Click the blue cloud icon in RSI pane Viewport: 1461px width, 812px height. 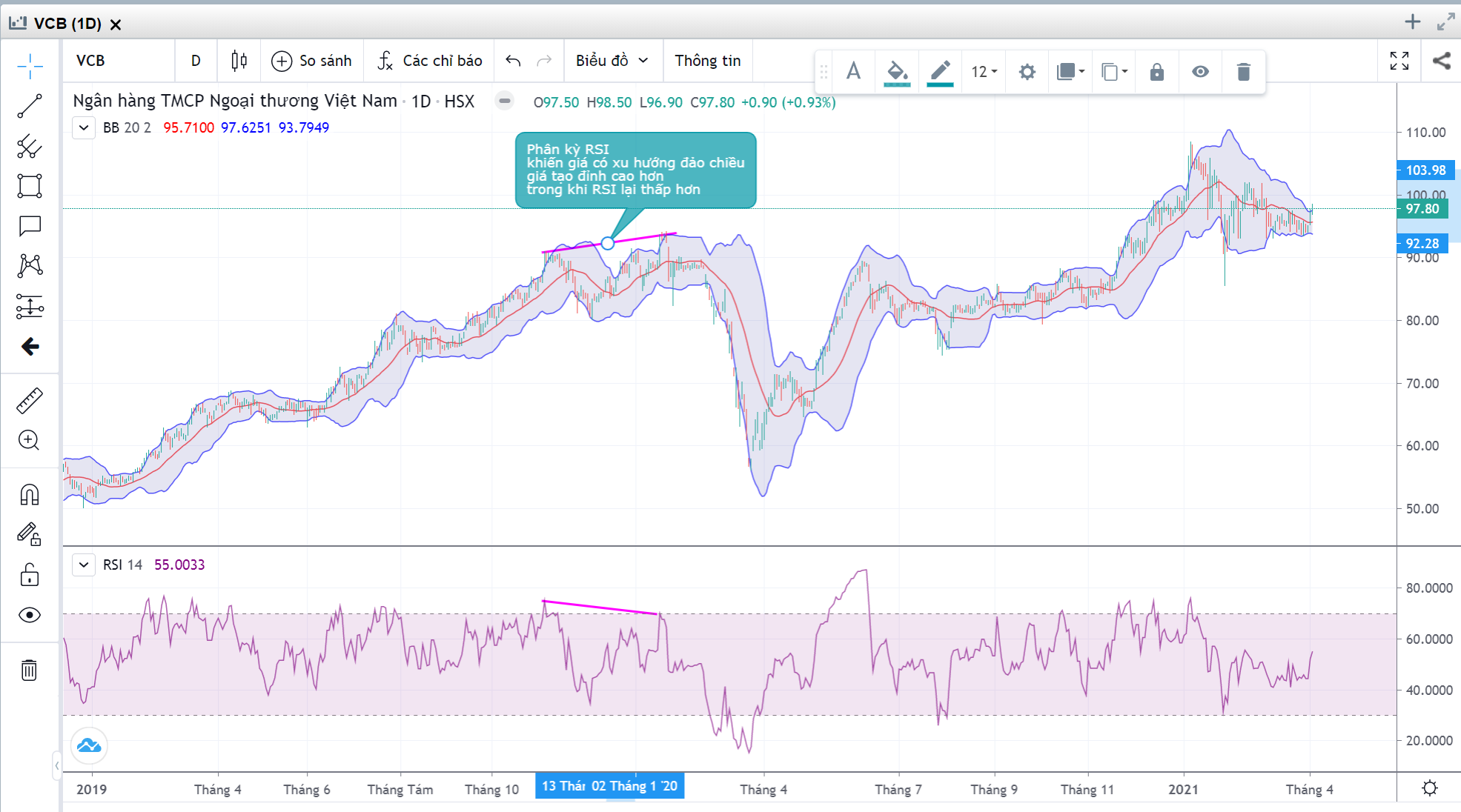[89, 745]
